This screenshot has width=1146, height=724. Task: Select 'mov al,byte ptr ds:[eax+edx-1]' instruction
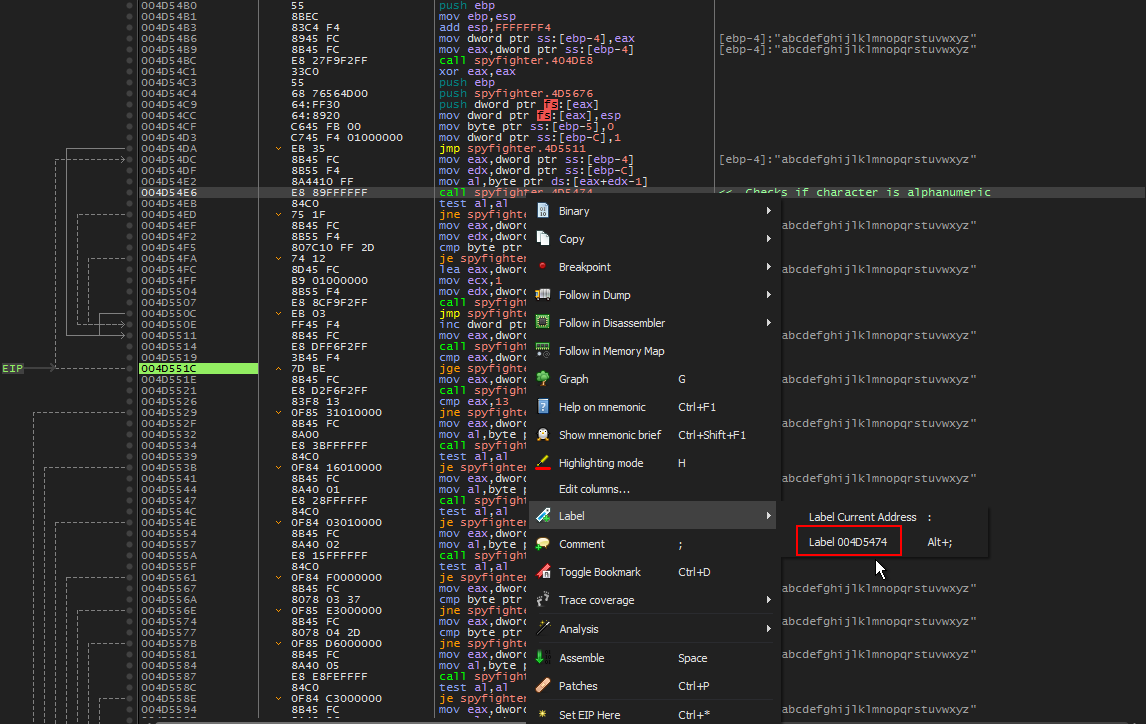(x=544, y=181)
